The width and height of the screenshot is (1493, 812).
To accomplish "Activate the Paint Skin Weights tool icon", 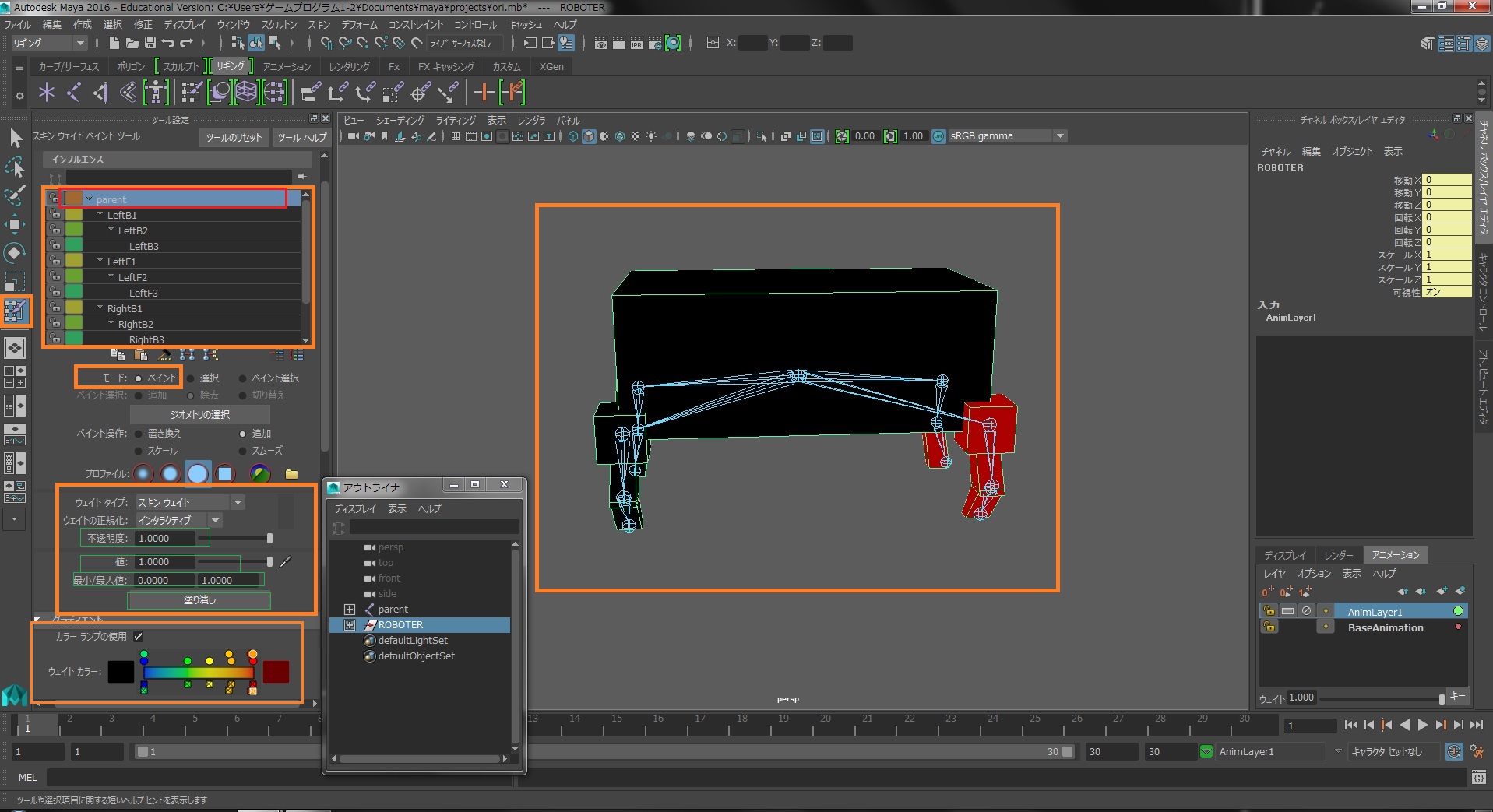I will pos(16,311).
